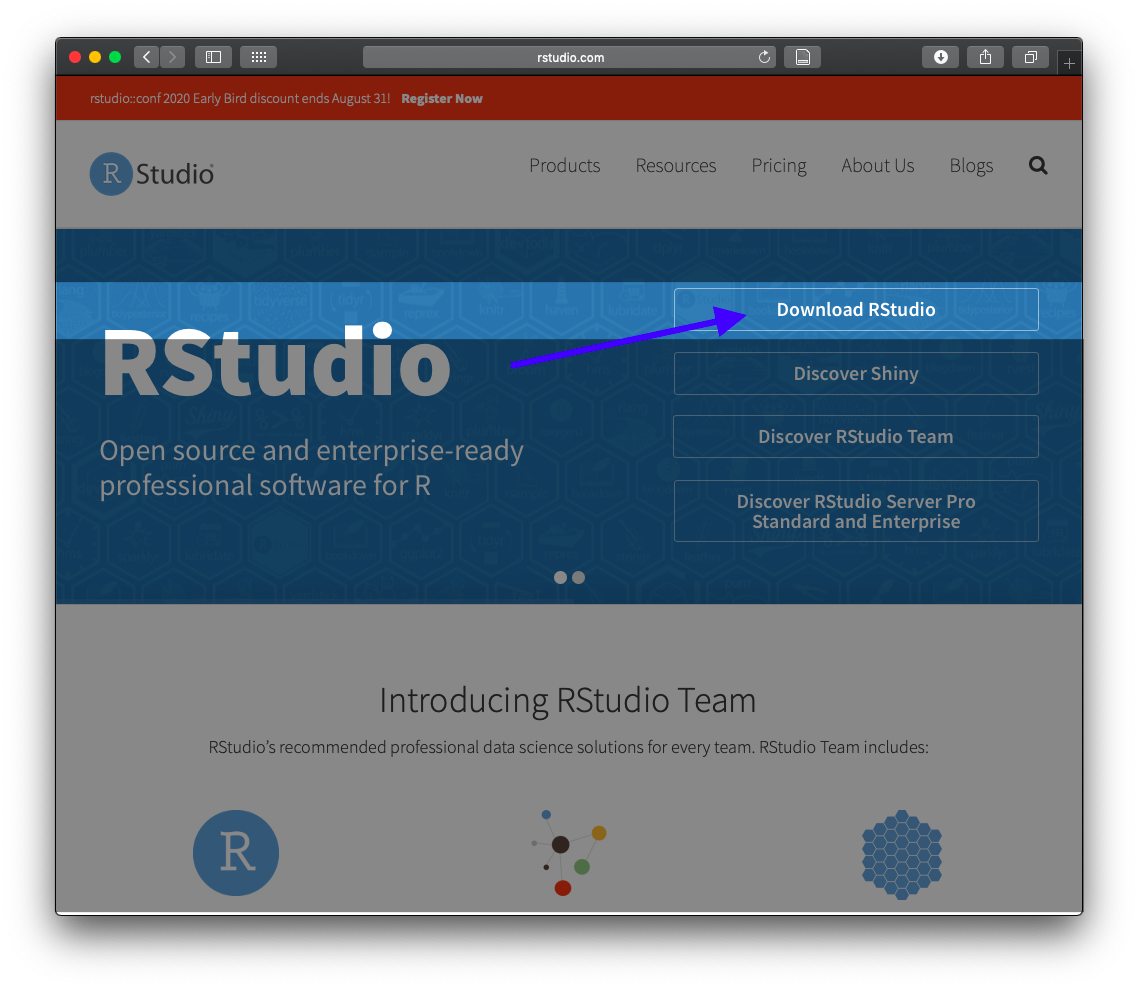1138x989 pixels.
Task: Click the website search magnifier icon
Action: click(x=1038, y=165)
